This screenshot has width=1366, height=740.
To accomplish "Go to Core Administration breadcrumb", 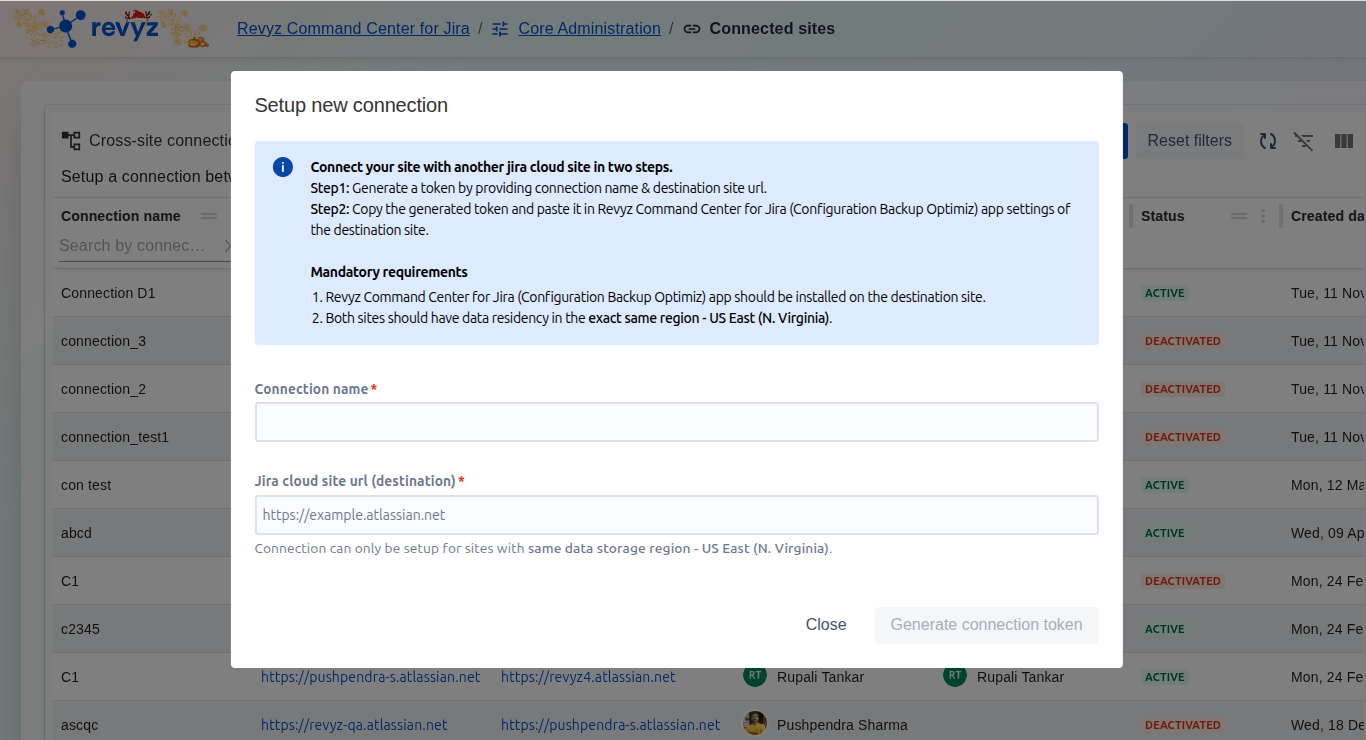I will (589, 29).
